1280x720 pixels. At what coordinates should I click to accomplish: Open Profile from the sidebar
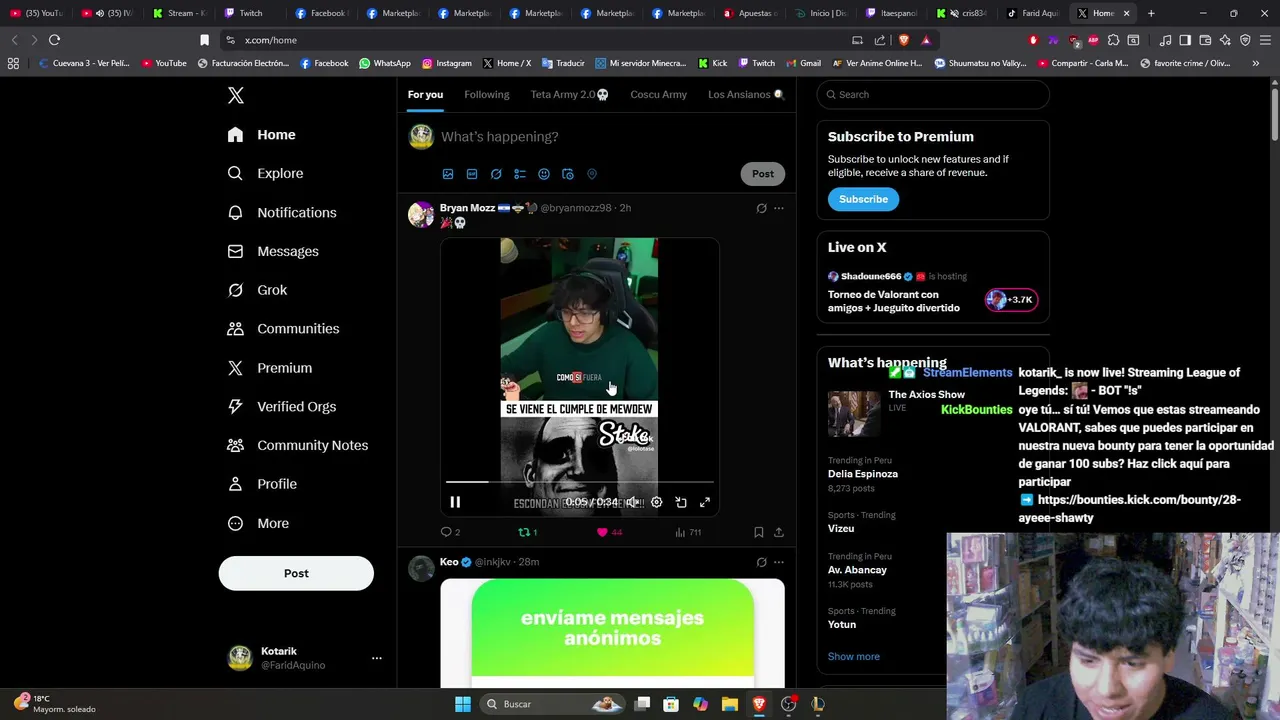pyautogui.click(x=262, y=484)
